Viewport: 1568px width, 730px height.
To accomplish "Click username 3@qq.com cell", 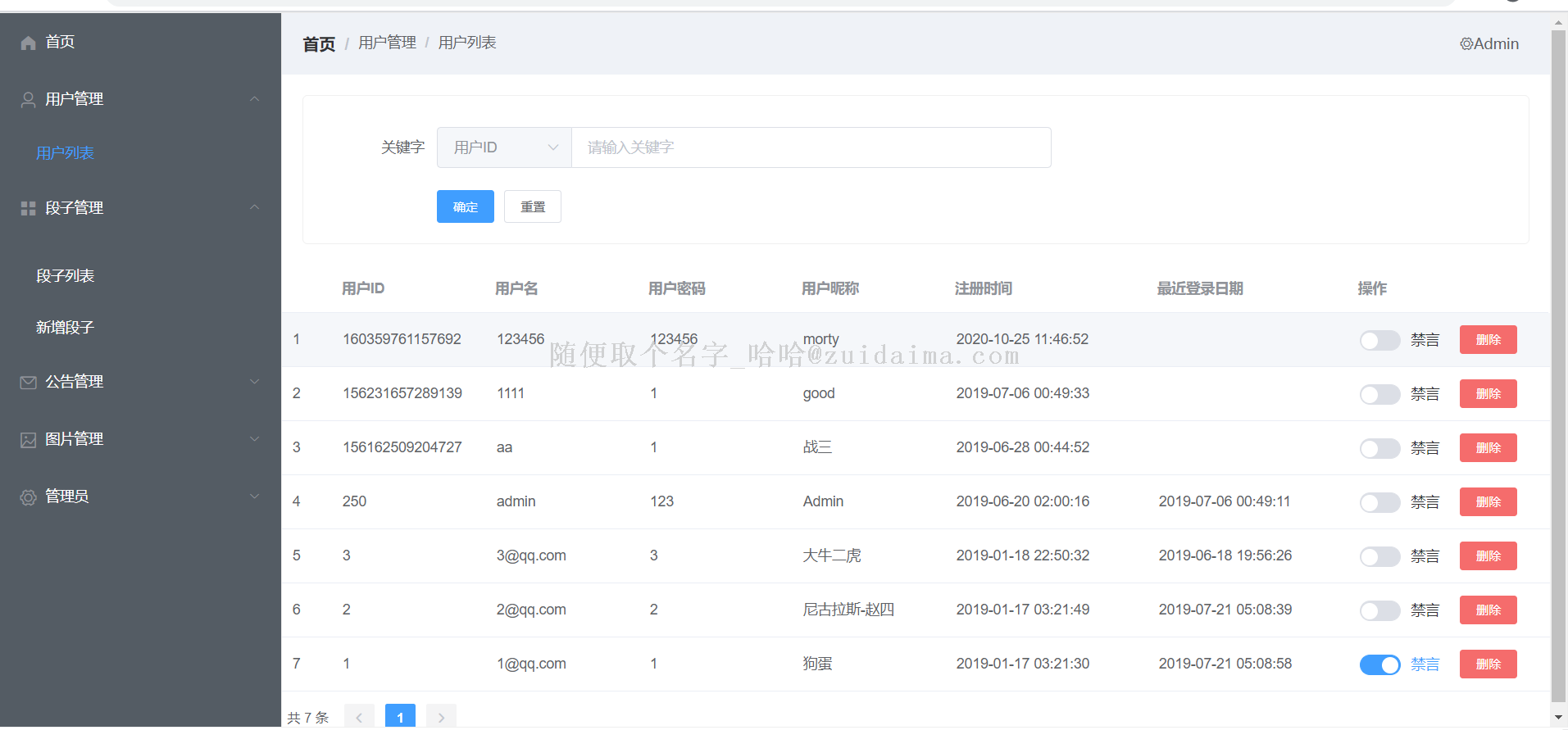I will click(x=531, y=555).
